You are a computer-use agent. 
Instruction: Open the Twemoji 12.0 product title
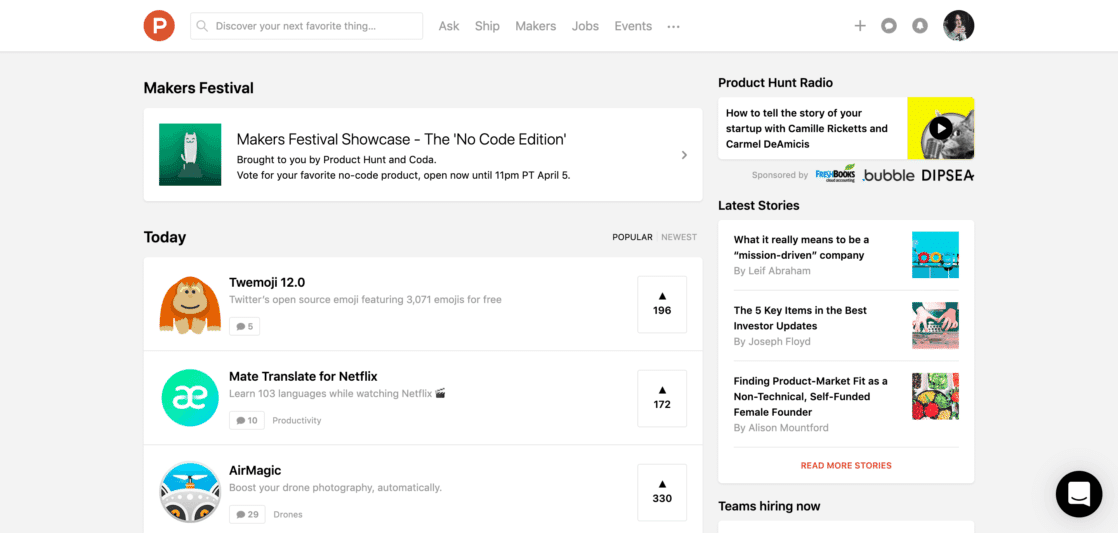click(267, 282)
